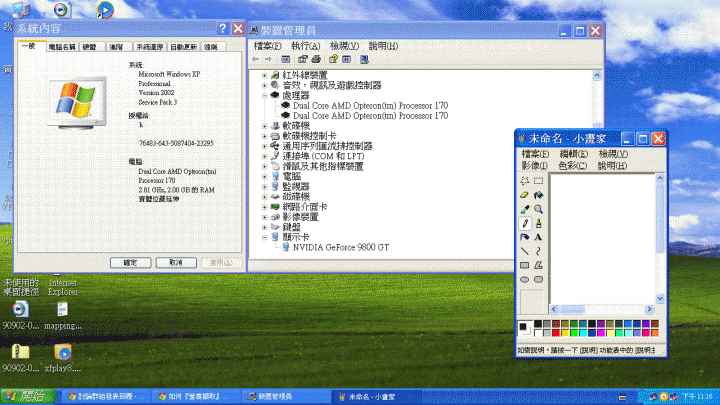The width and height of the screenshot is (720, 405).
Task: Pick the magenta swatch in Paint palette
Action: (x=601, y=333)
